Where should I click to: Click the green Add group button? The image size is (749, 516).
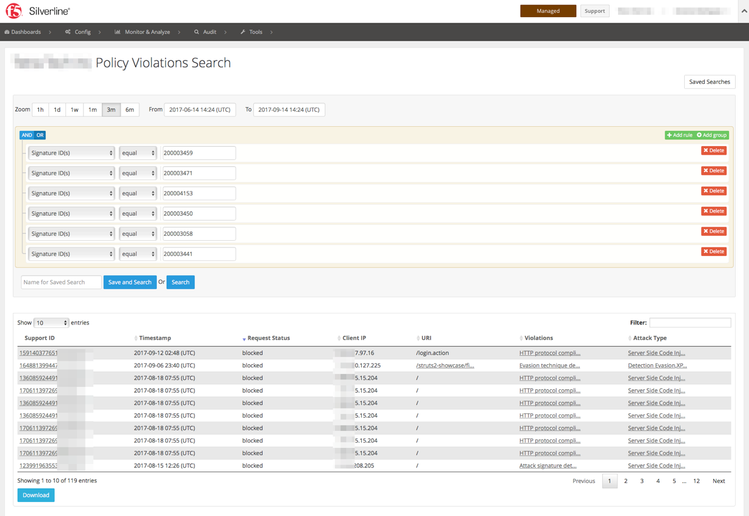(712, 135)
